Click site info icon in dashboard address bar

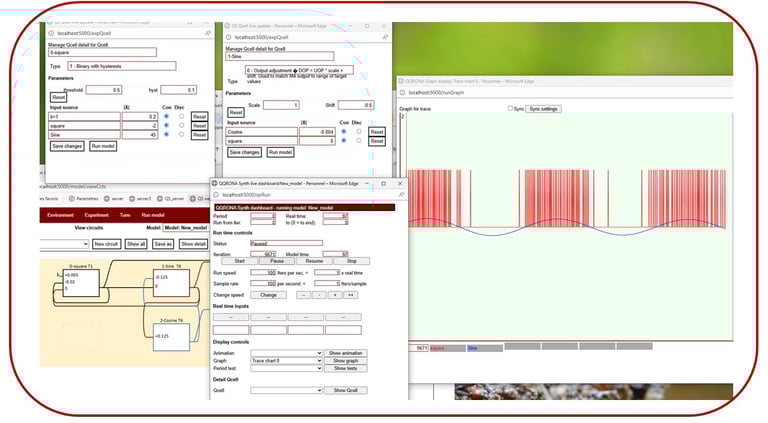point(216,194)
